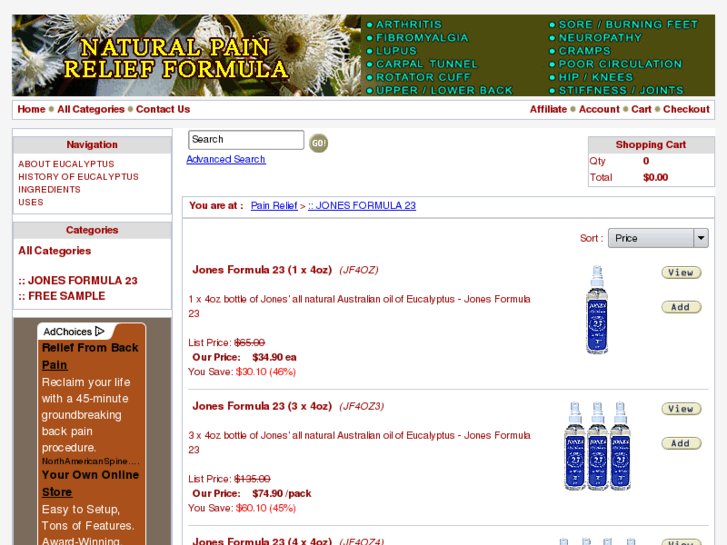Click You Save $60.10 (45%) text
Image resolution: width=727 pixels, height=545 pixels.
click(x=242, y=508)
